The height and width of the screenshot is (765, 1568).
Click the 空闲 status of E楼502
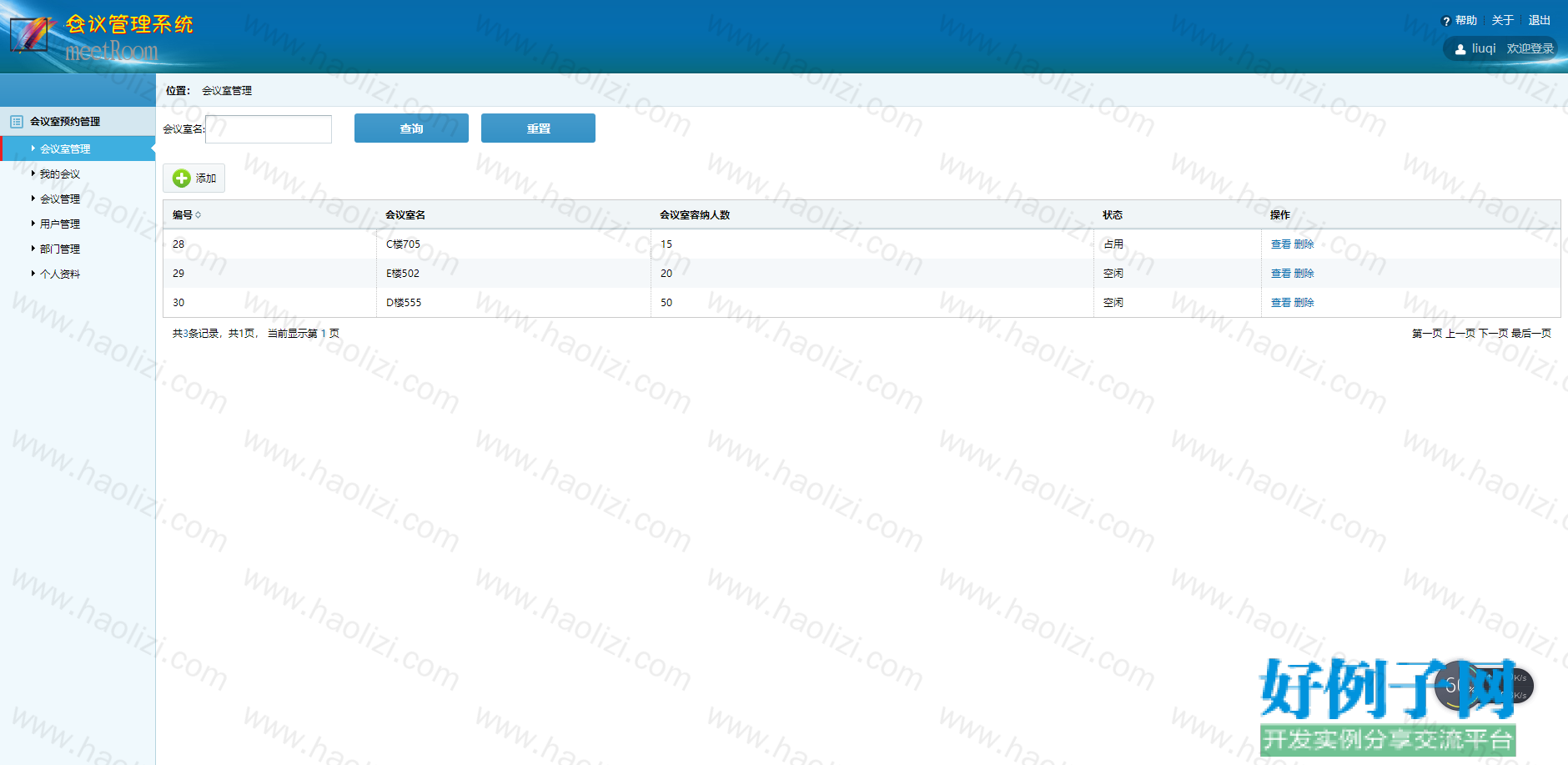[1178, 274]
